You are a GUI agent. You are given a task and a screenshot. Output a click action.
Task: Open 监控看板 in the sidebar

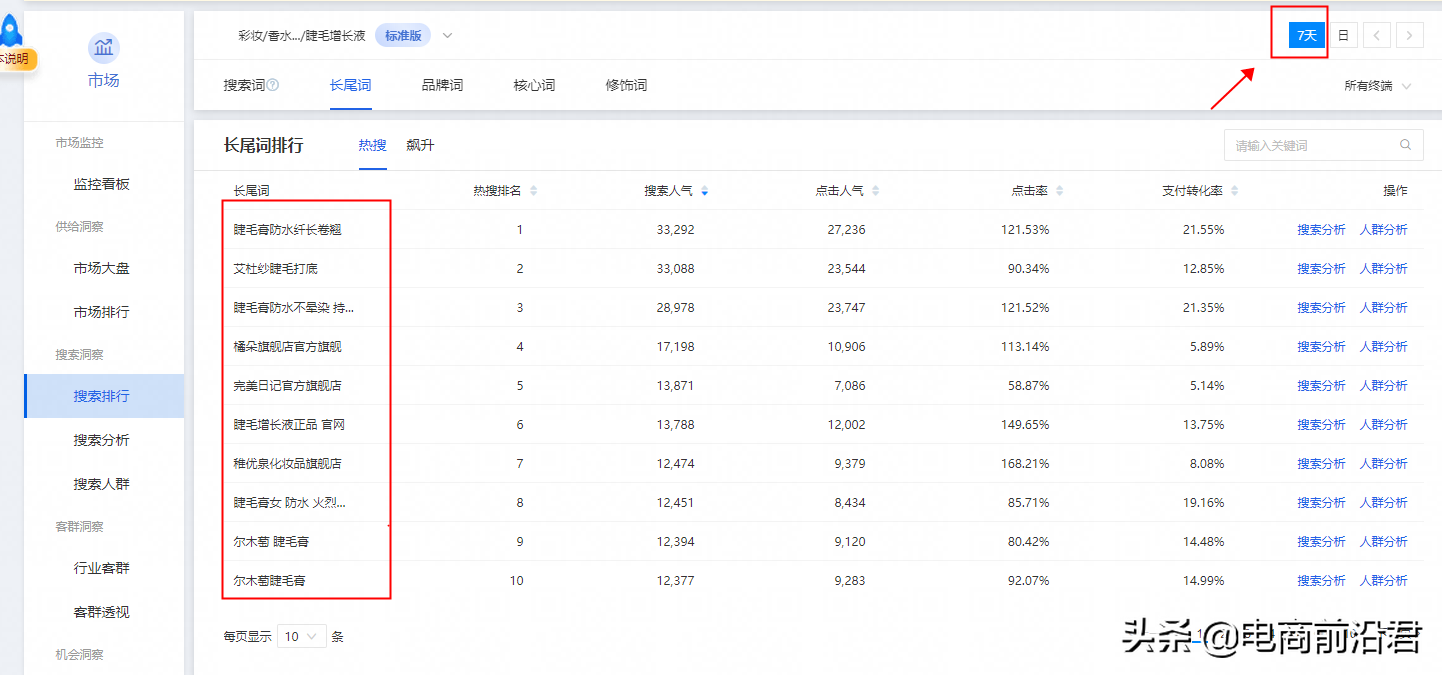coord(101,184)
